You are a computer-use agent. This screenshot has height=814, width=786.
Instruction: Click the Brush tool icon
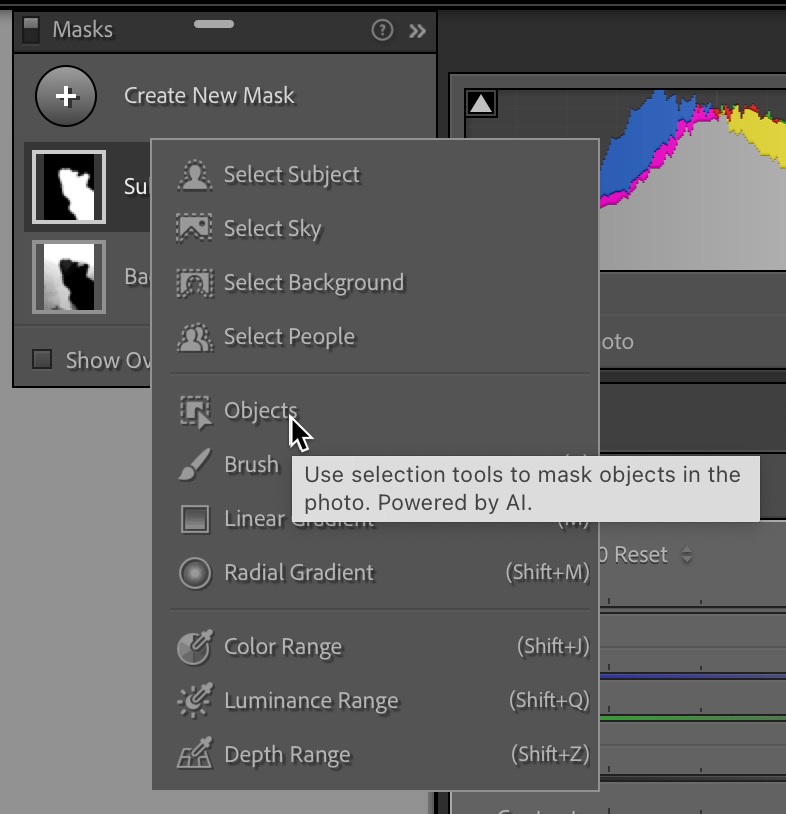tap(195, 465)
